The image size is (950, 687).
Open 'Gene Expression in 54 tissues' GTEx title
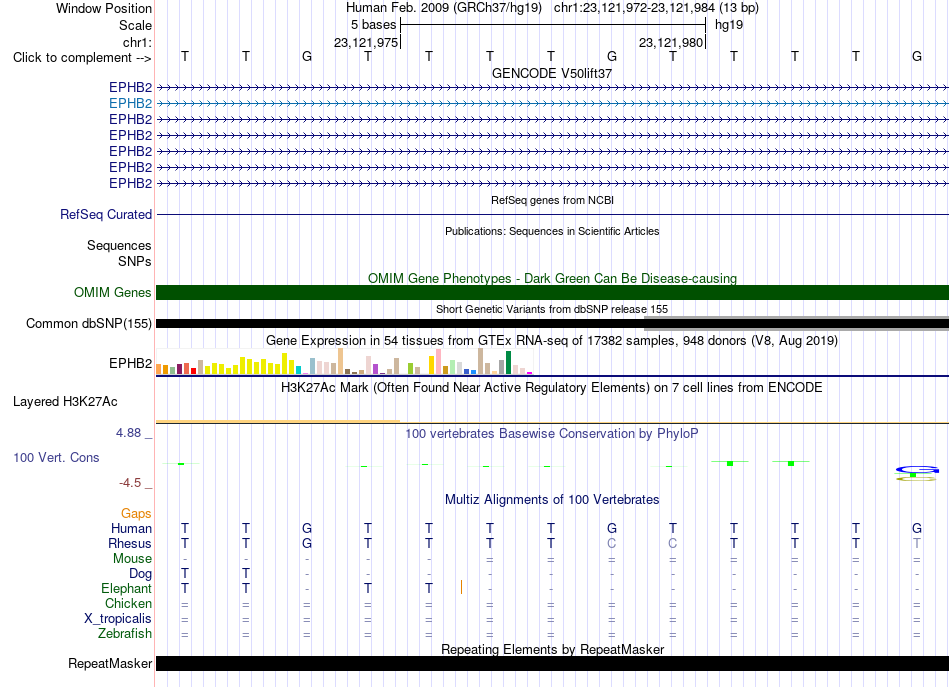pos(552,340)
